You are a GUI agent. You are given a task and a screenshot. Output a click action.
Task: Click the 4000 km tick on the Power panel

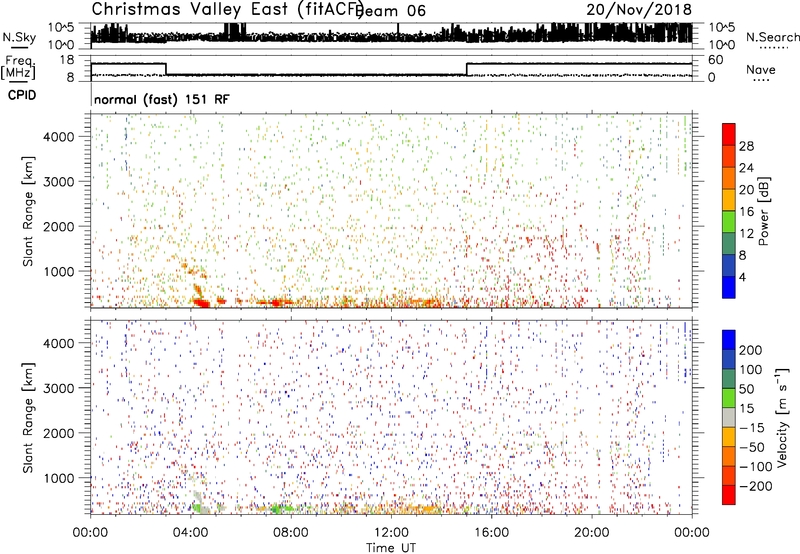tap(58, 137)
